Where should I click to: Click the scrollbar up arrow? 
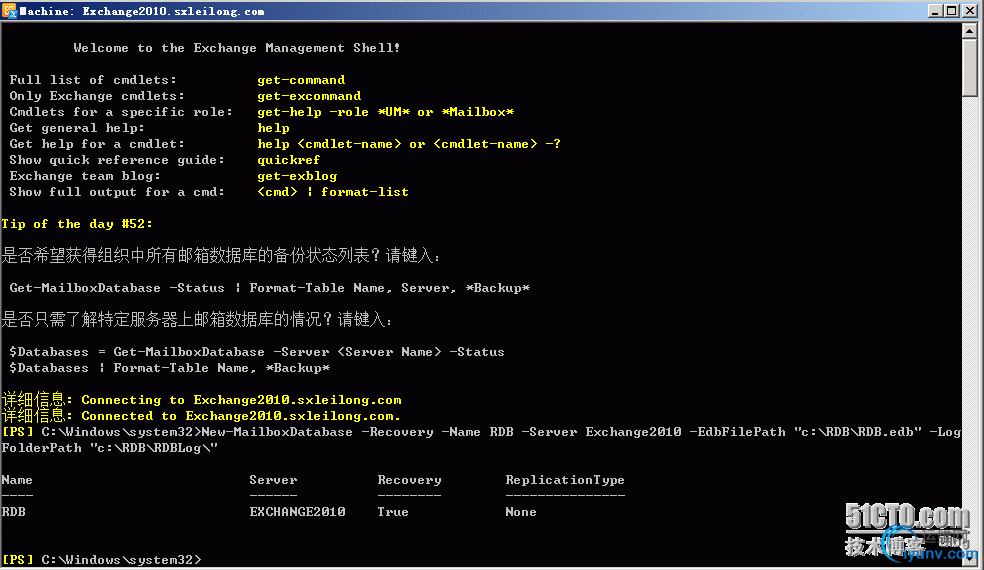click(x=970, y=30)
